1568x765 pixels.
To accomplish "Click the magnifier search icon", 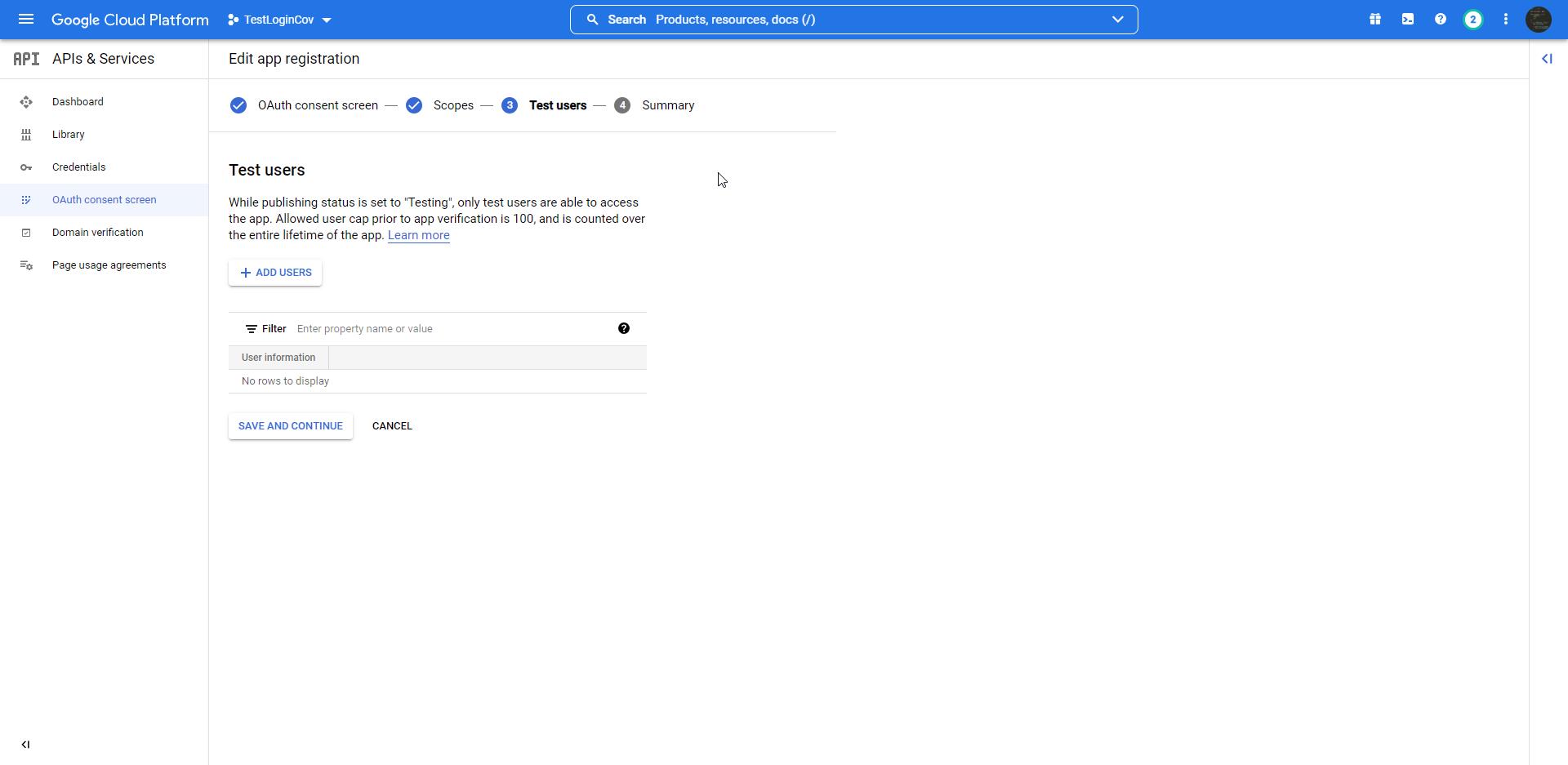I will click(x=593, y=20).
